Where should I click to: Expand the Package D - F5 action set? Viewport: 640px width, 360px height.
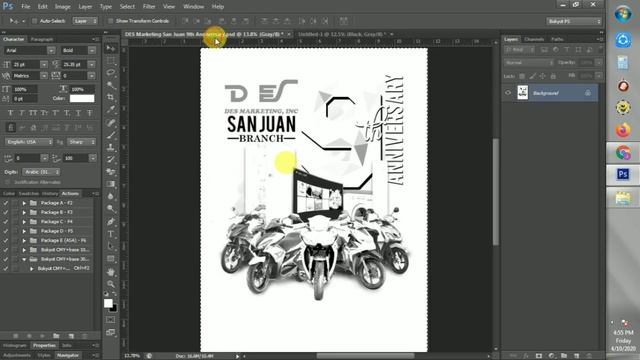(x=24, y=231)
